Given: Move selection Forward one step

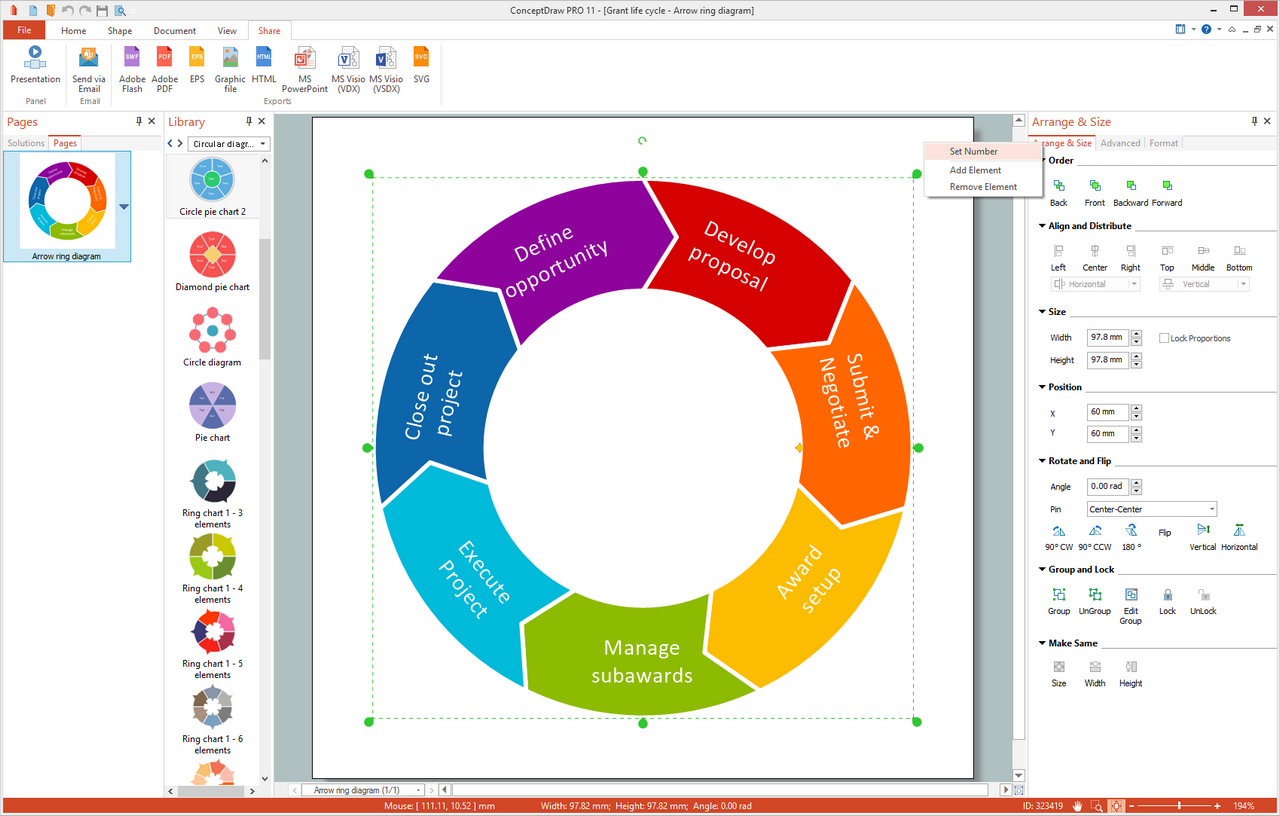Looking at the screenshot, I should point(1167,192).
